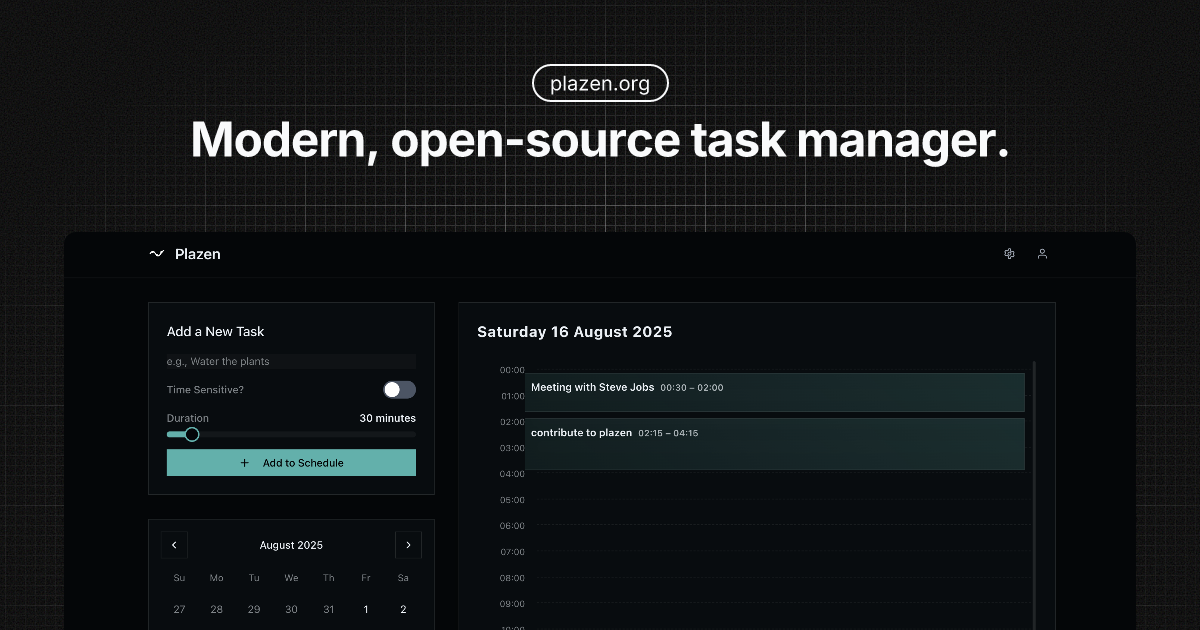Select day 1 in calendar
The image size is (1200, 630).
366,609
